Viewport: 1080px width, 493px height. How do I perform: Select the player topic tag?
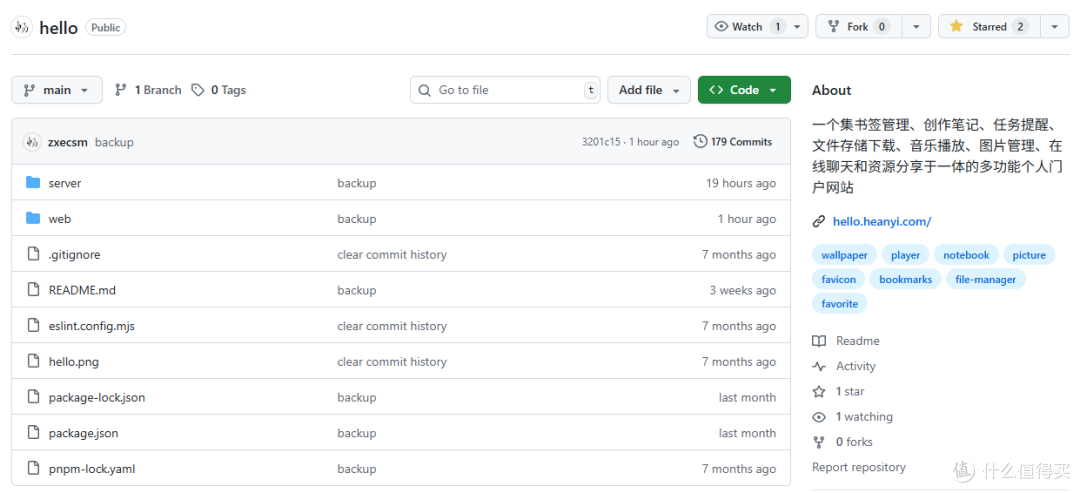905,255
